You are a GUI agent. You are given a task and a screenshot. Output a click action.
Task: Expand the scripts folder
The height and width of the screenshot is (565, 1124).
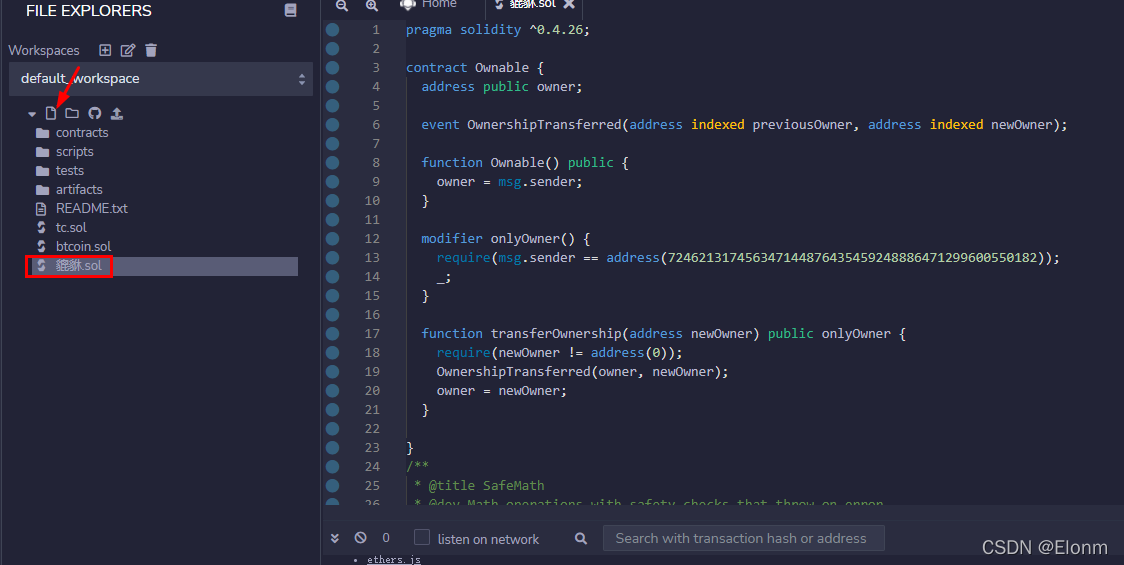tap(75, 152)
